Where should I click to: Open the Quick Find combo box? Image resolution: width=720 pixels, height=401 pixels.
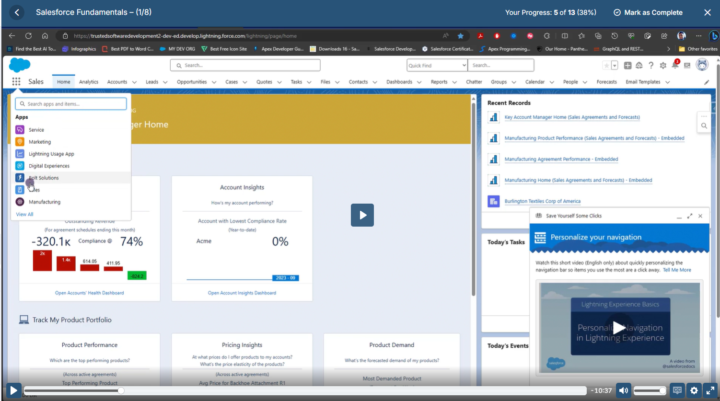click(437, 65)
